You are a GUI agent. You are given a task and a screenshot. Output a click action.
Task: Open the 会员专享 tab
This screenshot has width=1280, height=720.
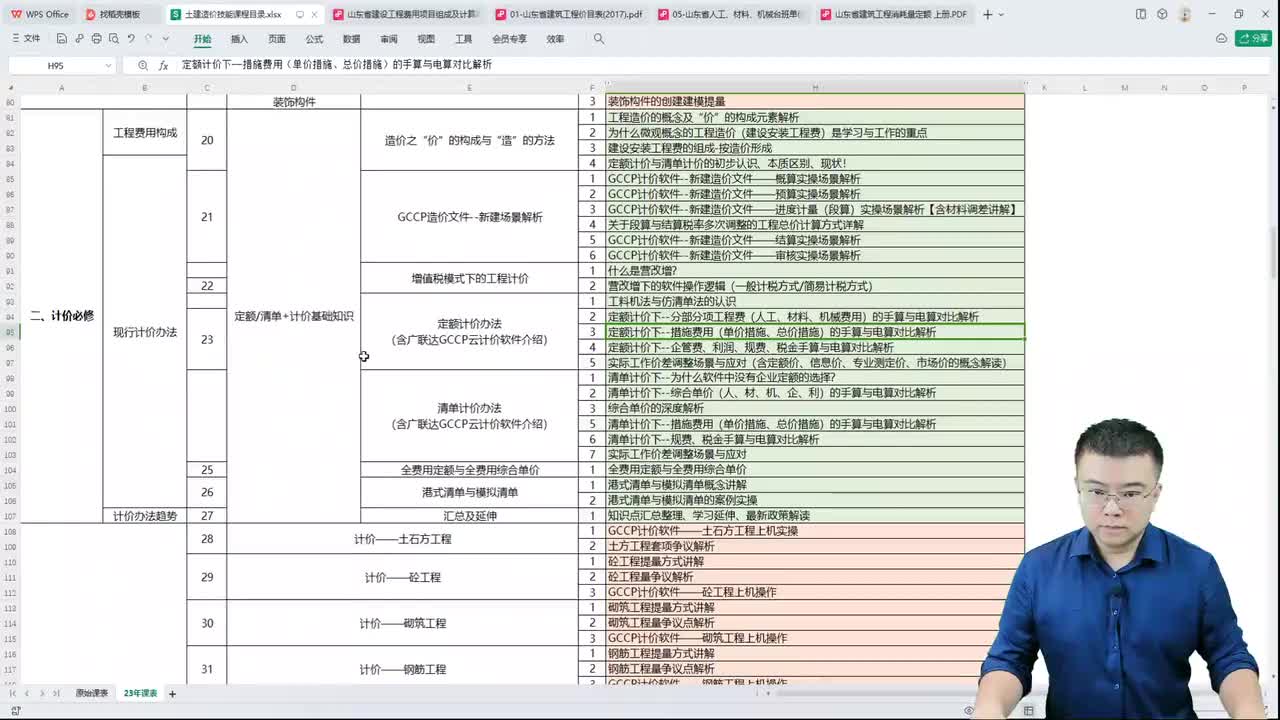[x=509, y=39]
